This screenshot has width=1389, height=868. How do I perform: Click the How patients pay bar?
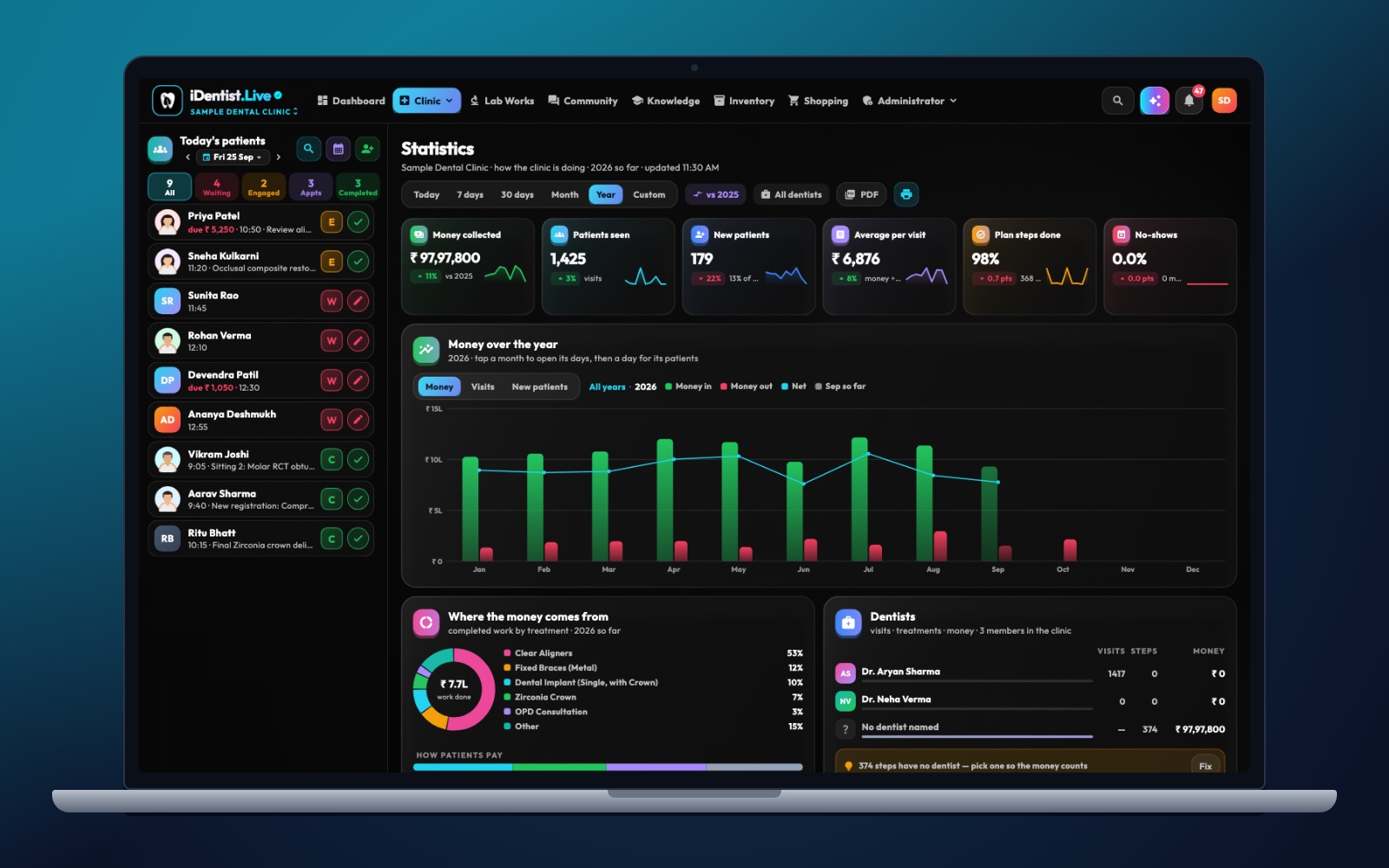[608, 767]
